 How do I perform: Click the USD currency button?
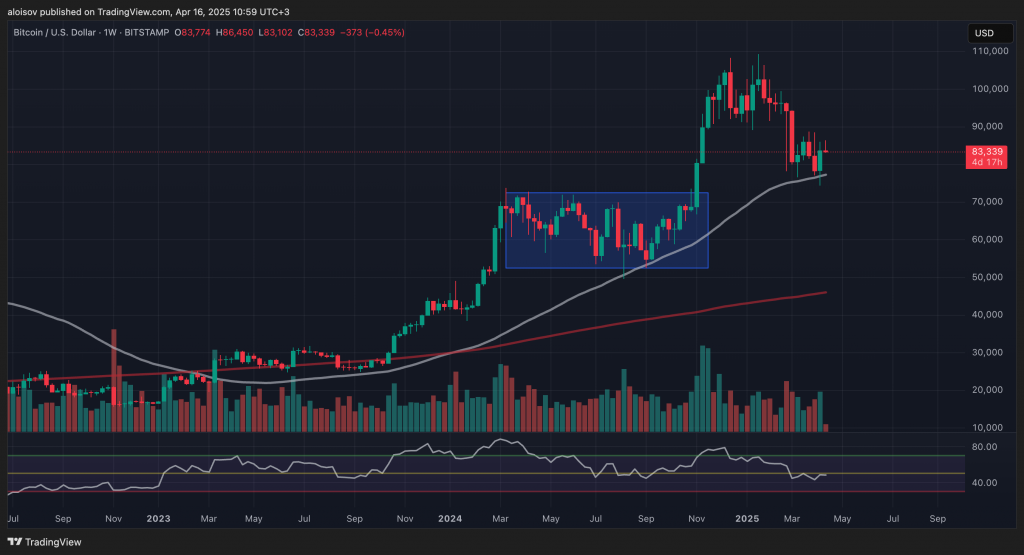(990, 33)
